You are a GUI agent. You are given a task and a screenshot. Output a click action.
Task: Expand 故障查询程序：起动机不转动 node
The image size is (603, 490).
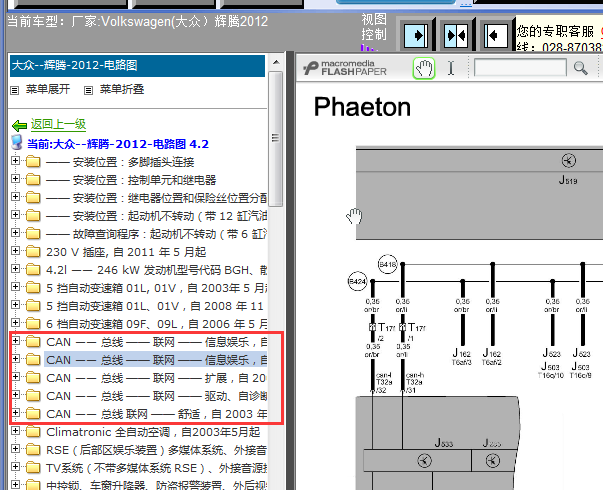[15, 232]
